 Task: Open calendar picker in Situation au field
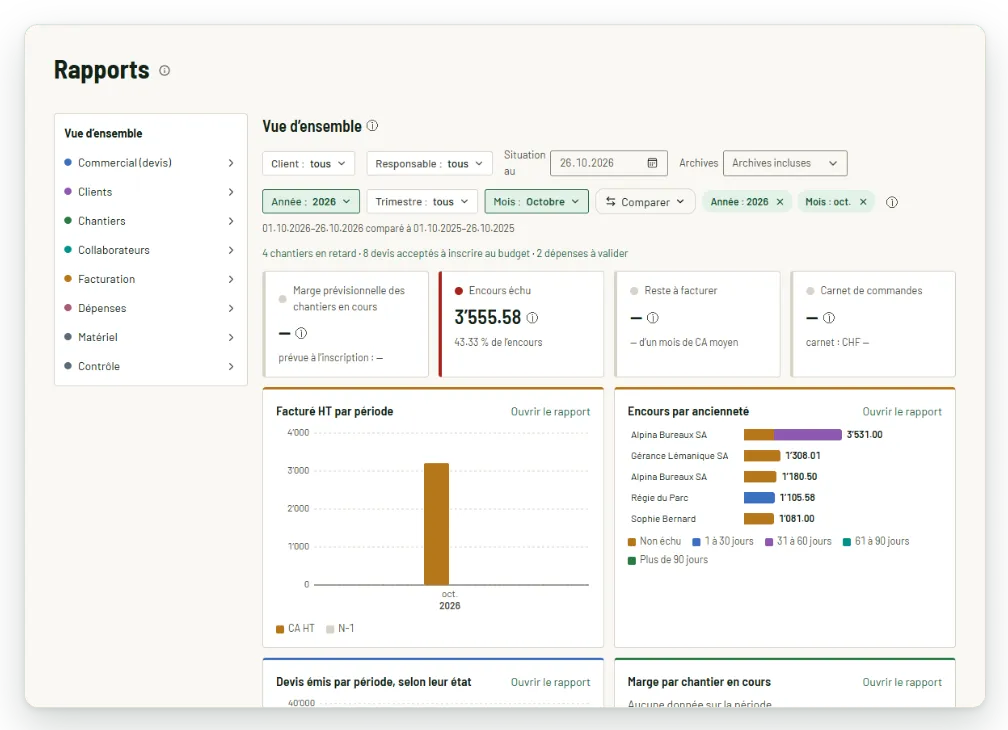(652, 163)
